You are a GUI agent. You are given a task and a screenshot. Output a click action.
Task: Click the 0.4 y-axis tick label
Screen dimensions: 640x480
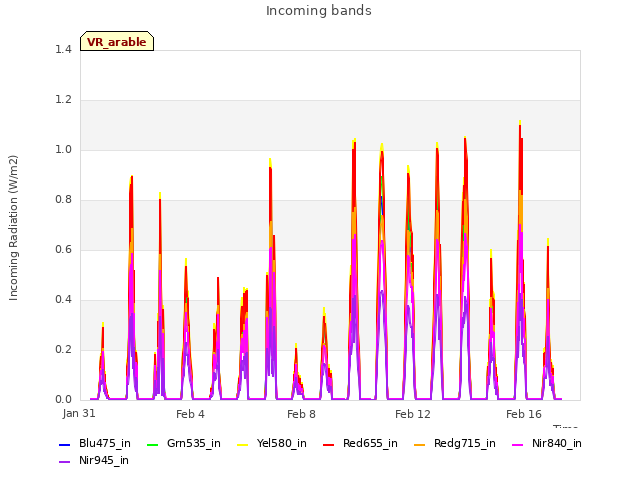coord(63,300)
